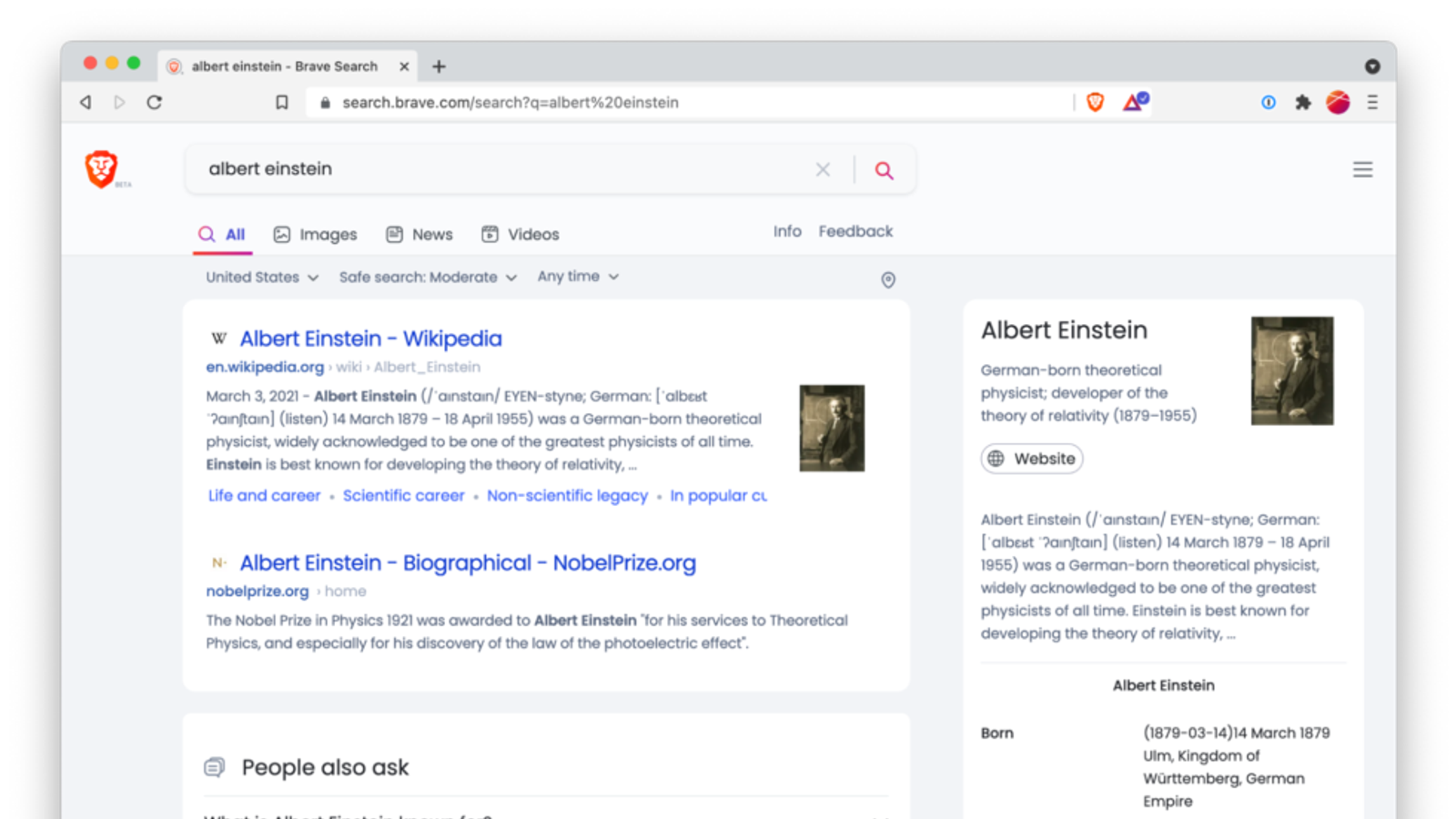
Task: Click the globe icon in Website button
Action: coord(996,459)
